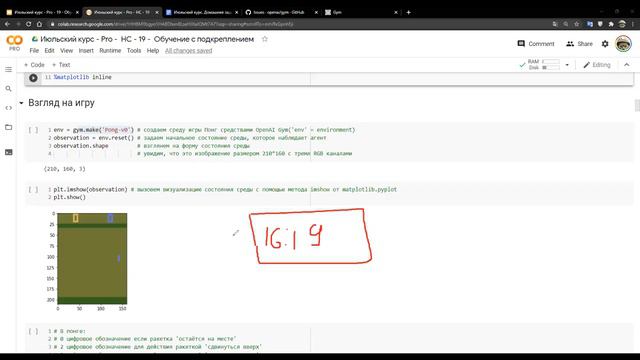Collapse the Colab header with chevron up
The image size is (640, 360).
click(627, 65)
